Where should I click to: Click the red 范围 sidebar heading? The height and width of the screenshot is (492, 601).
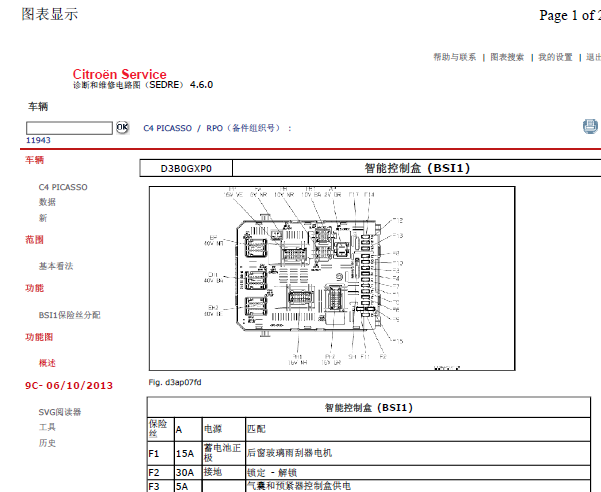(x=34, y=239)
